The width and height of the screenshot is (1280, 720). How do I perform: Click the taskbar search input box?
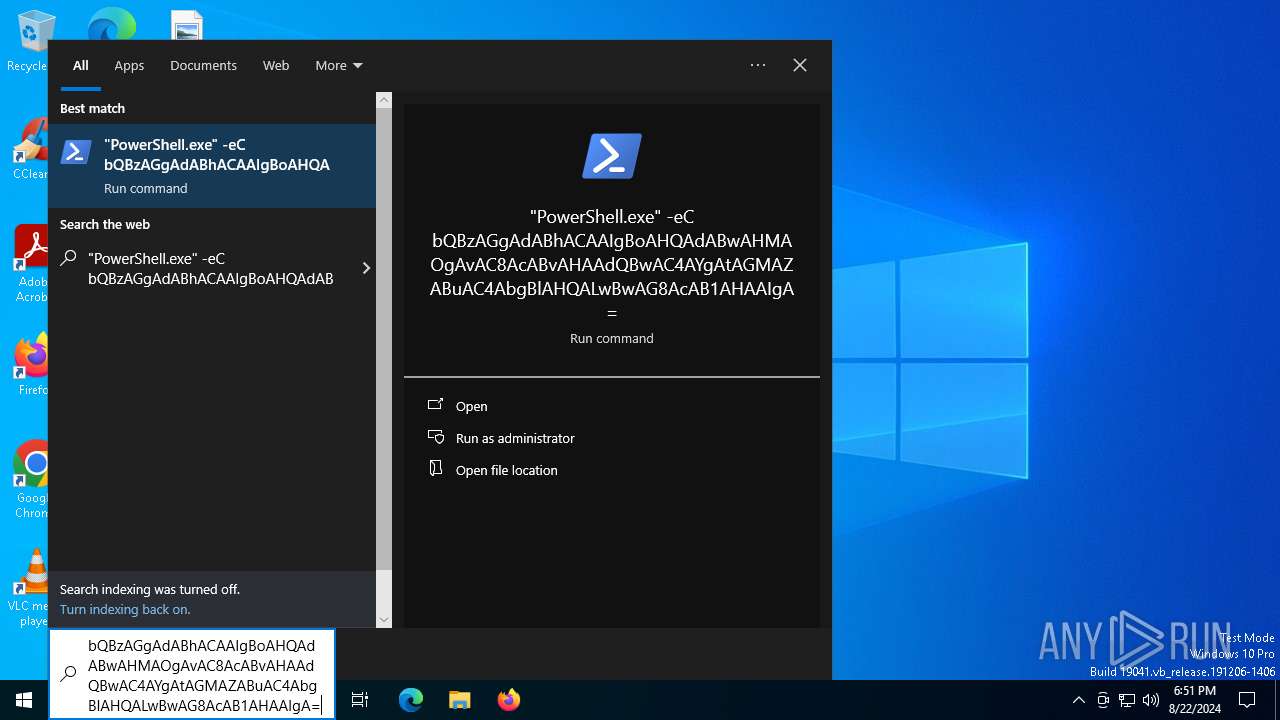click(192, 675)
